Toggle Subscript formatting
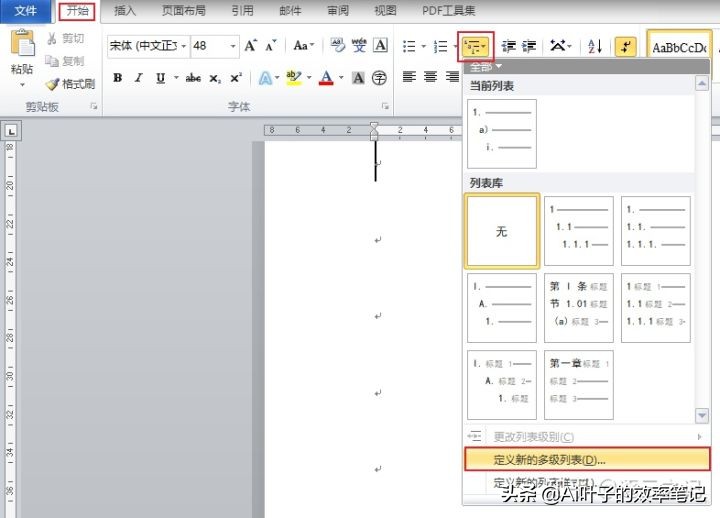720x518 pixels. [x=215, y=78]
